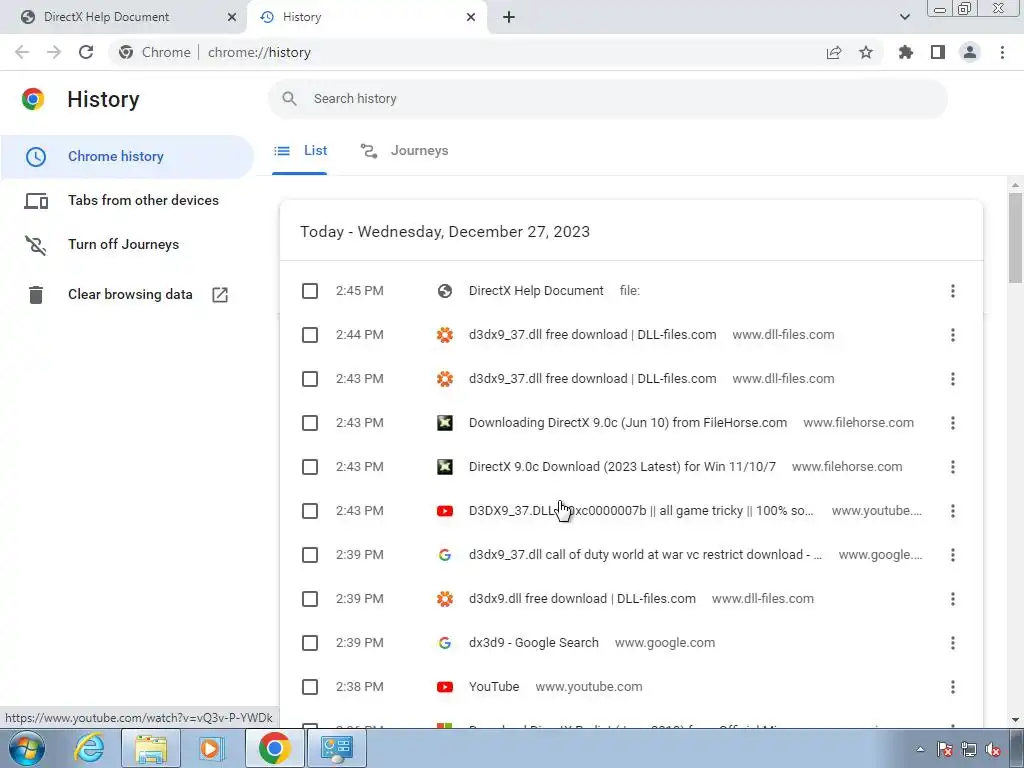Open Windows Media Player on the taskbar
This screenshot has width=1024, height=768.
coord(211,748)
